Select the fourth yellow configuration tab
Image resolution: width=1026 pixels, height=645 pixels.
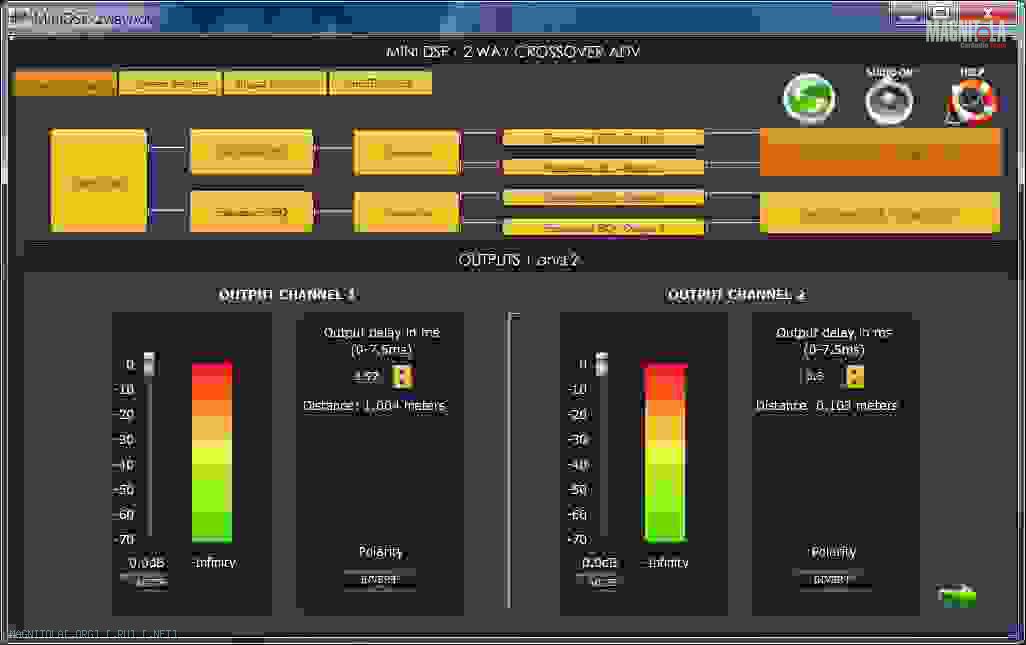[381, 84]
